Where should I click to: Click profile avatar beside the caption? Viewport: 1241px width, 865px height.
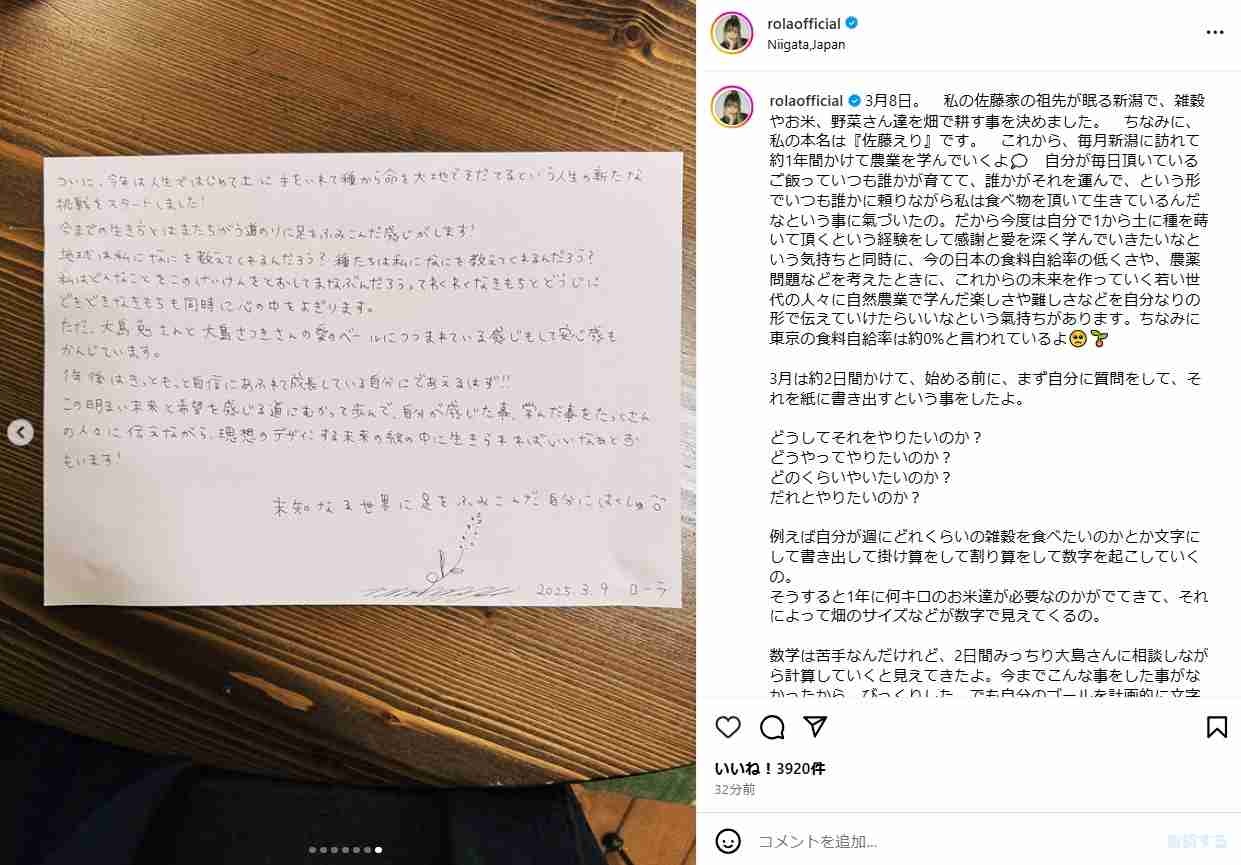pos(732,107)
